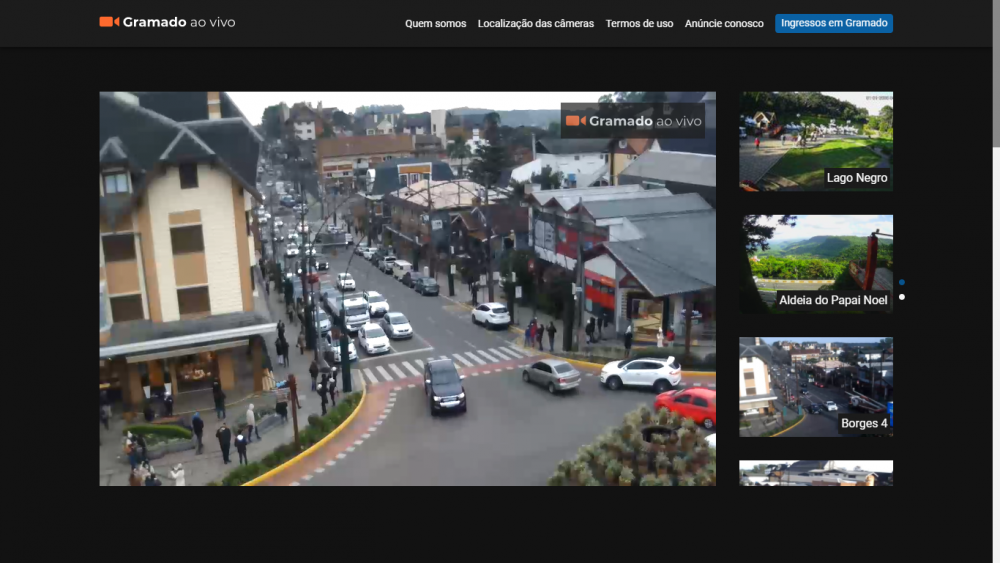Click the Gramado ao vivo logo text
The image size is (1000, 563).
(x=179, y=22)
